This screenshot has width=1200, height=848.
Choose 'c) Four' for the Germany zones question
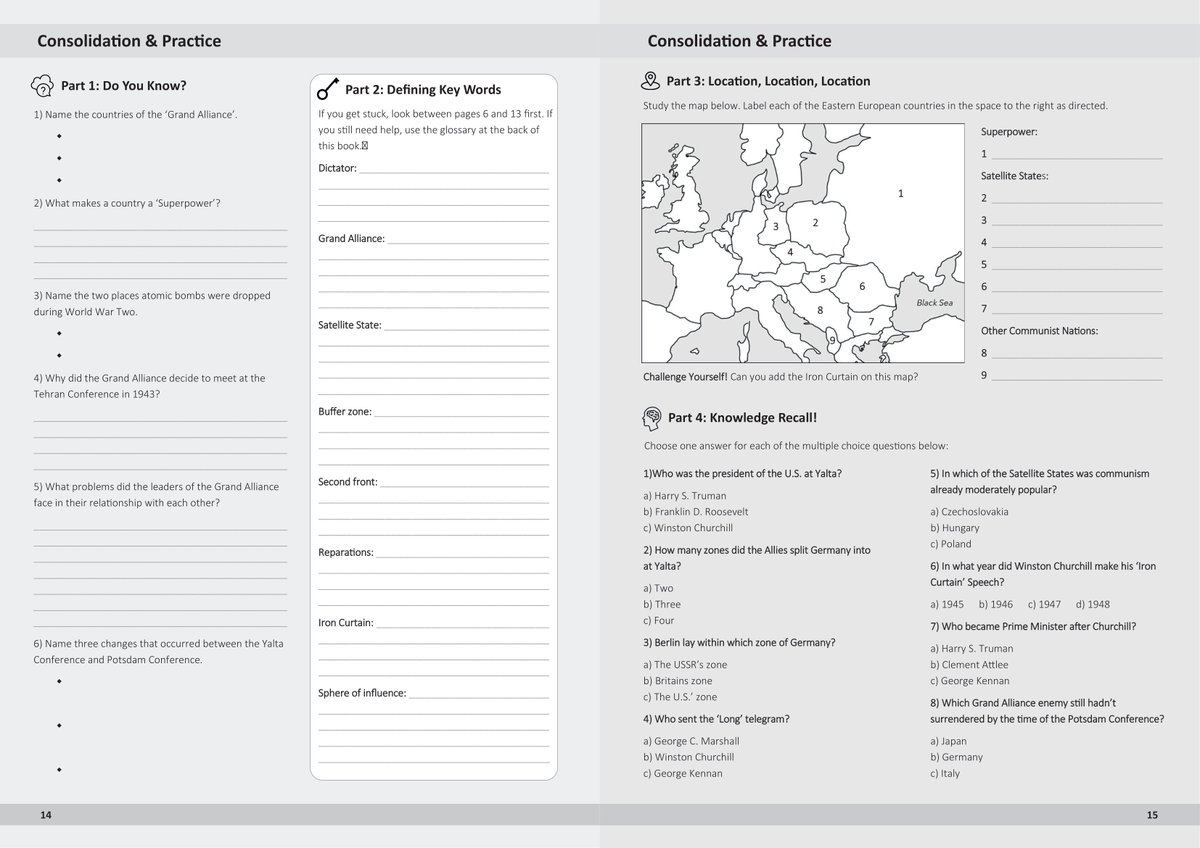pos(660,620)
